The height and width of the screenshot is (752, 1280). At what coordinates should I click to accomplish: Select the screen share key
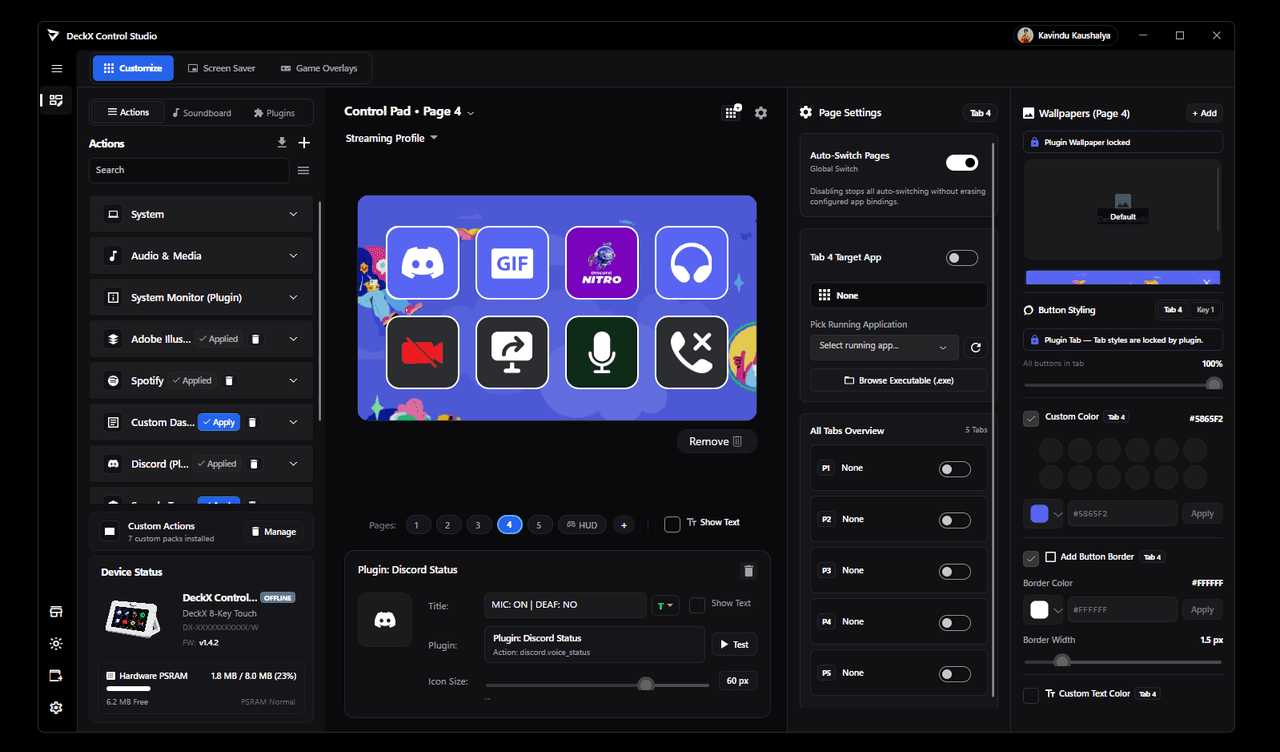pos(512,352)
